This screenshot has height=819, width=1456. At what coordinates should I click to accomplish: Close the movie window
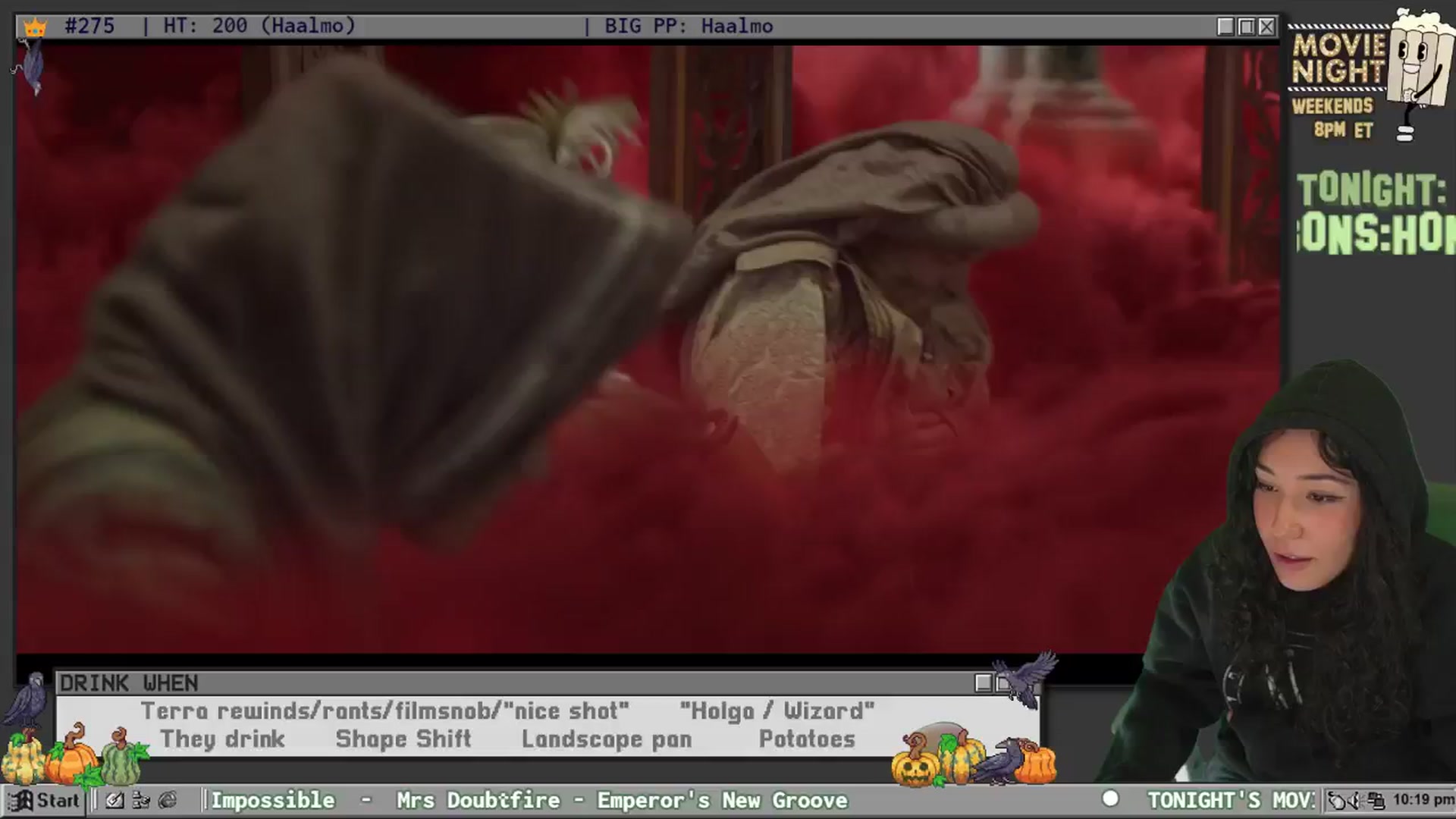(x=1266, y=27)
